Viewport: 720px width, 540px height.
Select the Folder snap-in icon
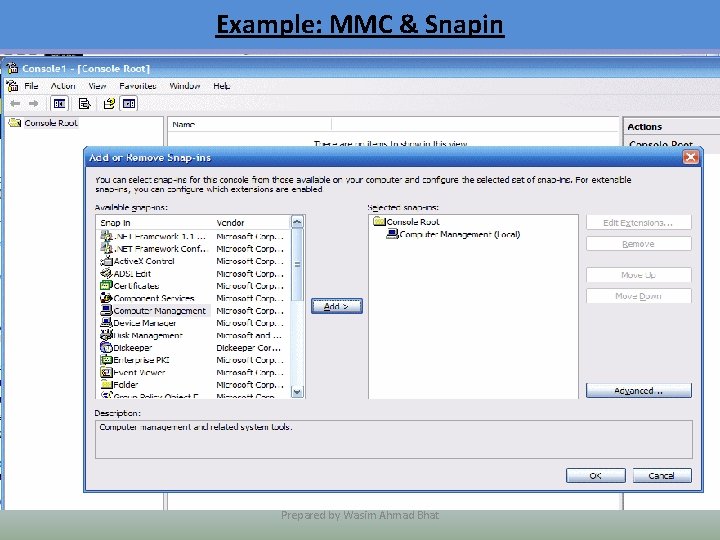point(107,384)
